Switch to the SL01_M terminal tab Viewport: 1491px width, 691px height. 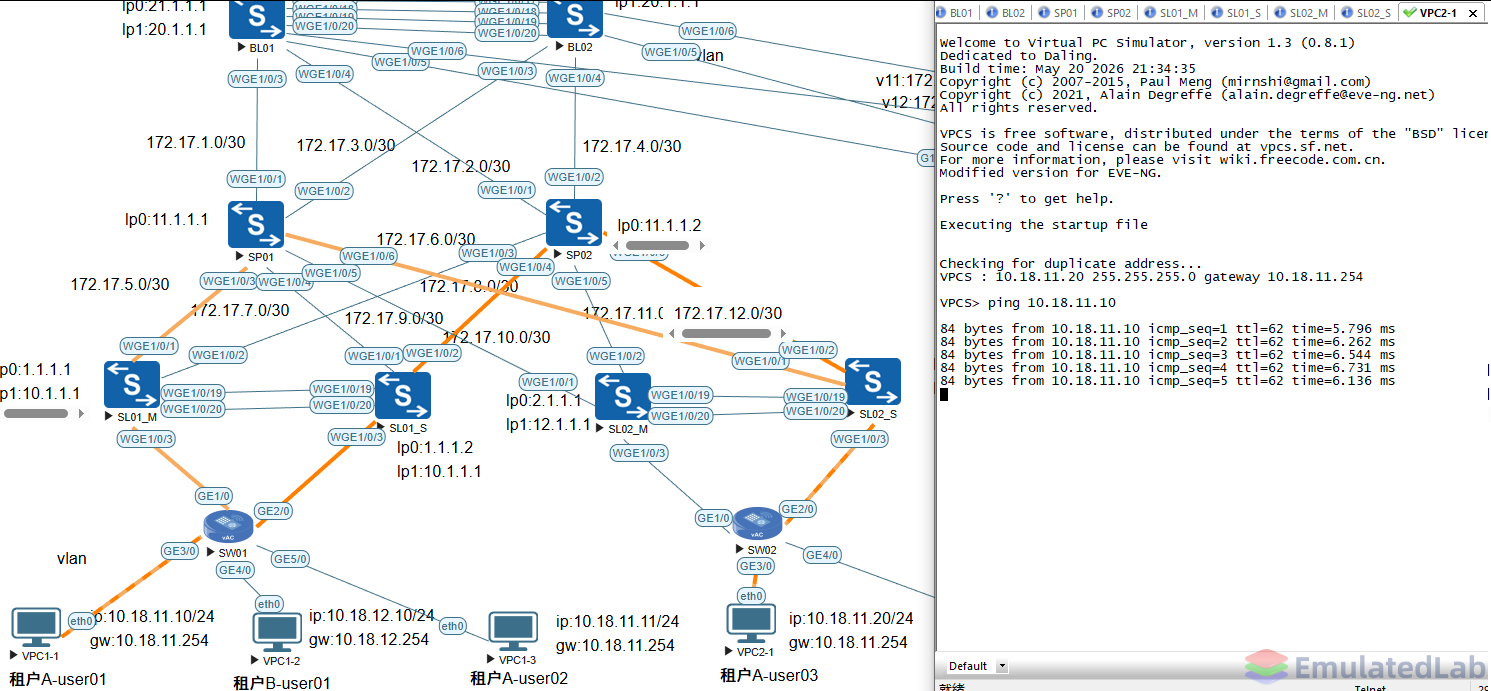tap(1172, 13)
